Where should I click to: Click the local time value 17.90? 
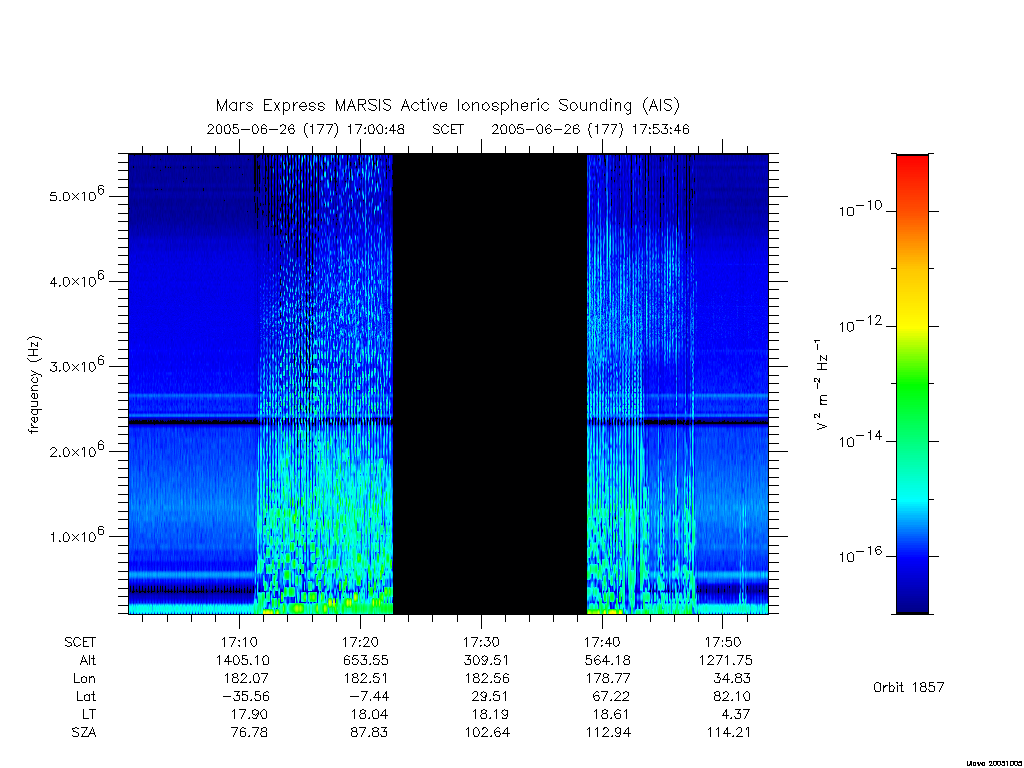point(249,714)
